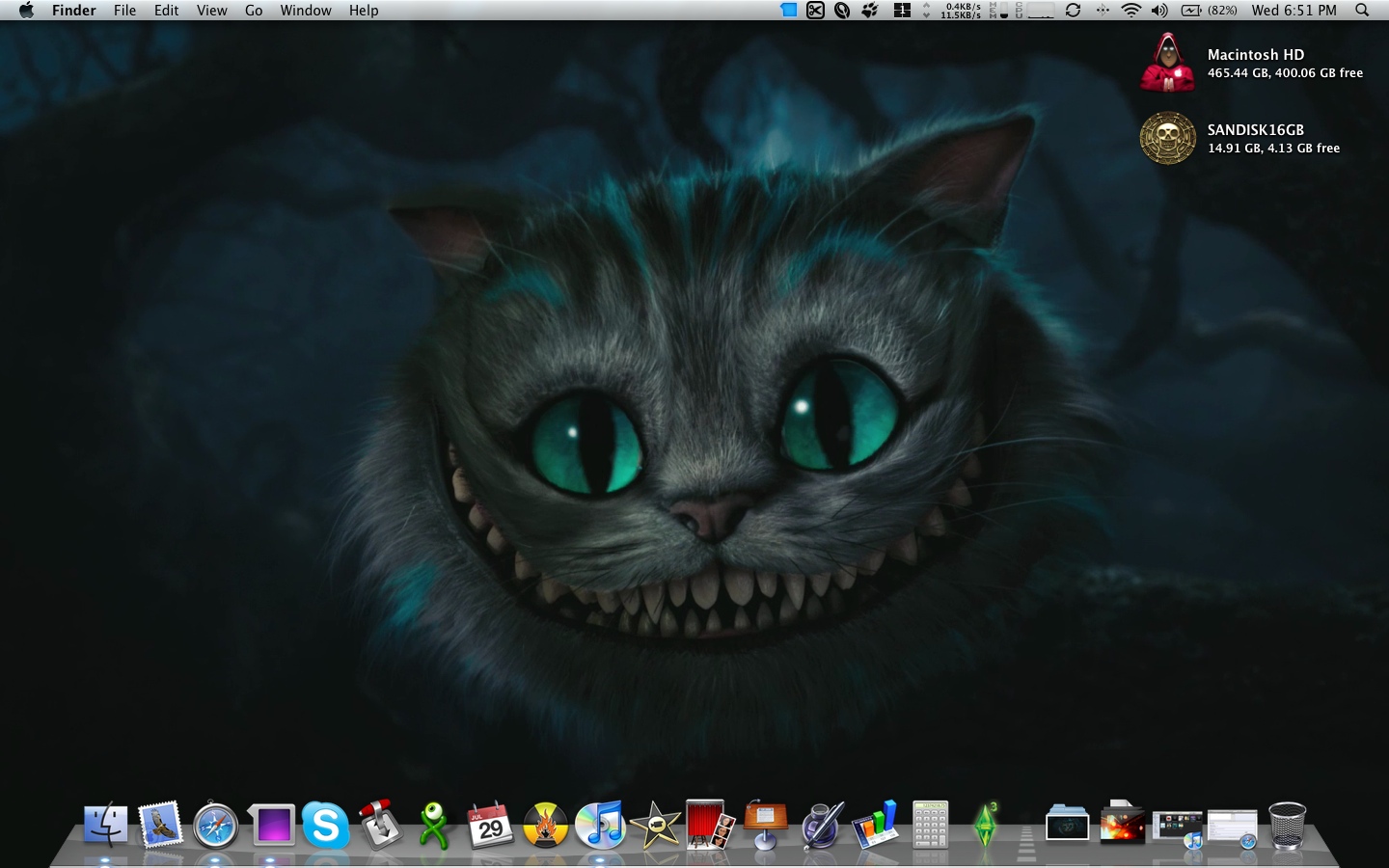Image resolution: width=1389 pixels, height=868 pixels.
Task: Open the volume speaker menu
Action: [1159, 11]
